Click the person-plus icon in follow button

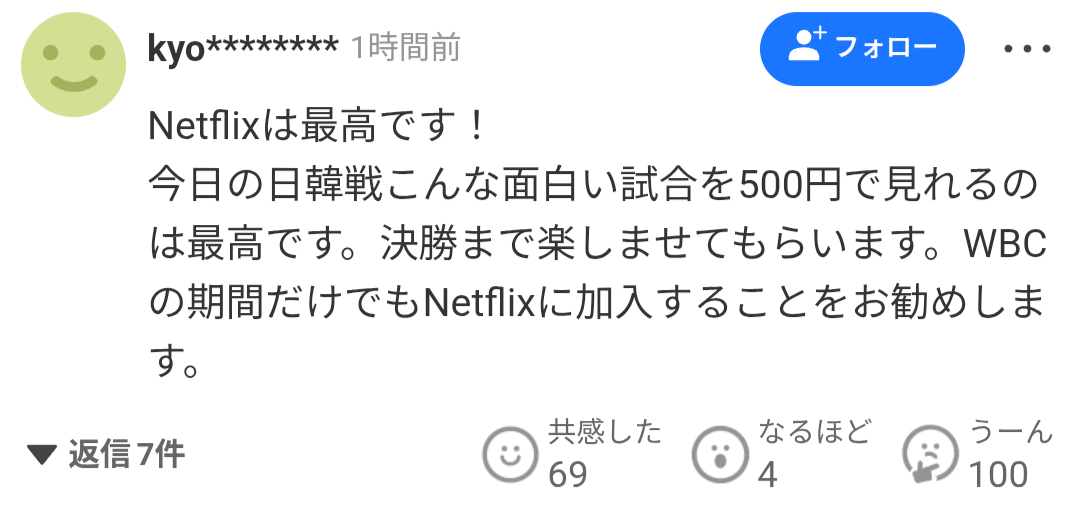pos(806,45)
